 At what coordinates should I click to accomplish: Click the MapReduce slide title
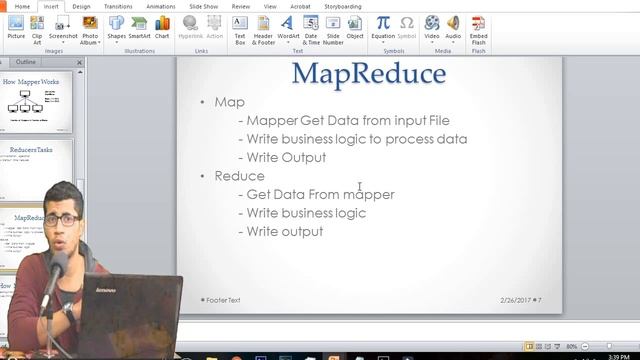(x=369, y=75)
